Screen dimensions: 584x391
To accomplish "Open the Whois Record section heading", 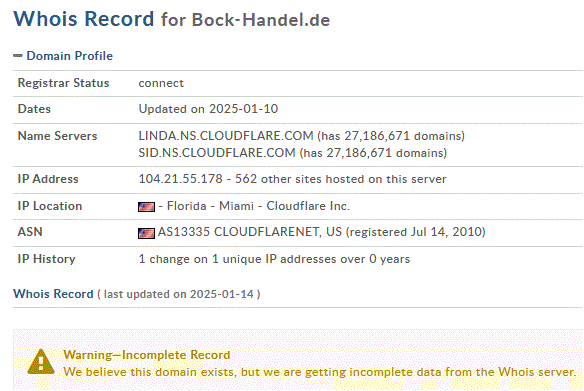I will [53, 294].
